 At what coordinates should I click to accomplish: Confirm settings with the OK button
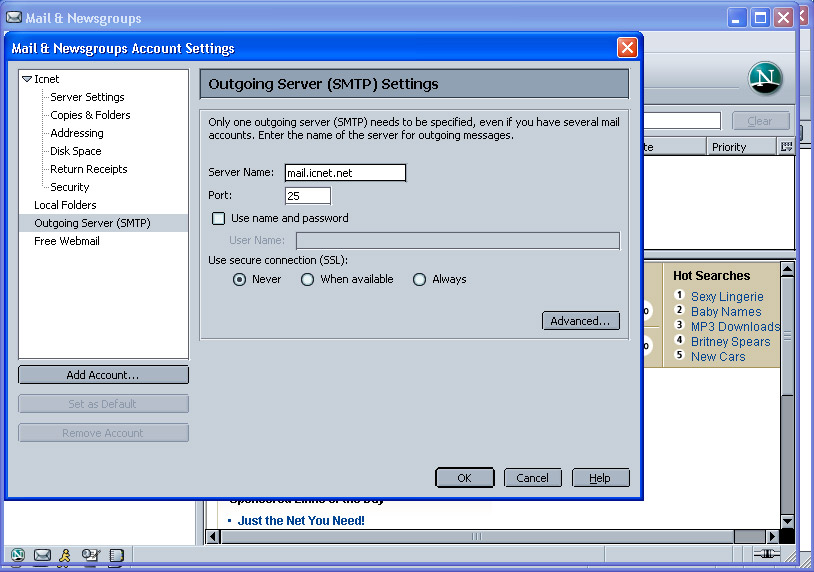[x=465, y=478]
